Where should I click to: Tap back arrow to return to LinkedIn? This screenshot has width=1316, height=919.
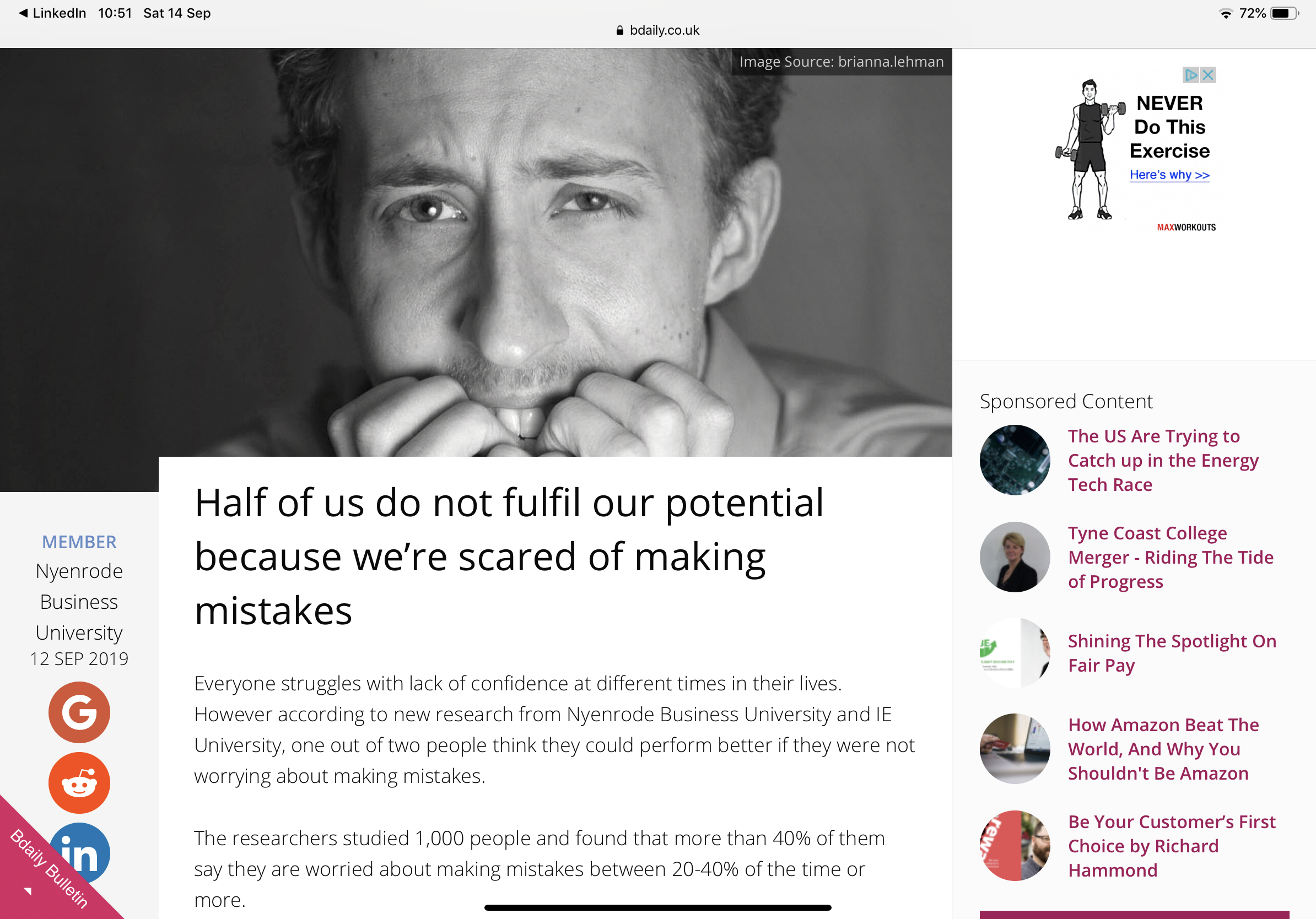(23, 13)
